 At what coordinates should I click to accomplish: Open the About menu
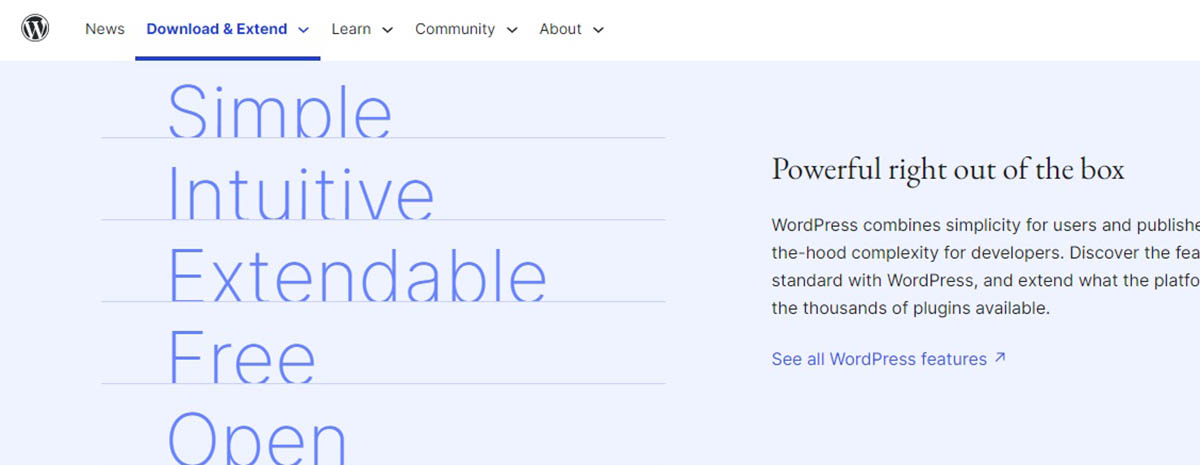(560, 29)
